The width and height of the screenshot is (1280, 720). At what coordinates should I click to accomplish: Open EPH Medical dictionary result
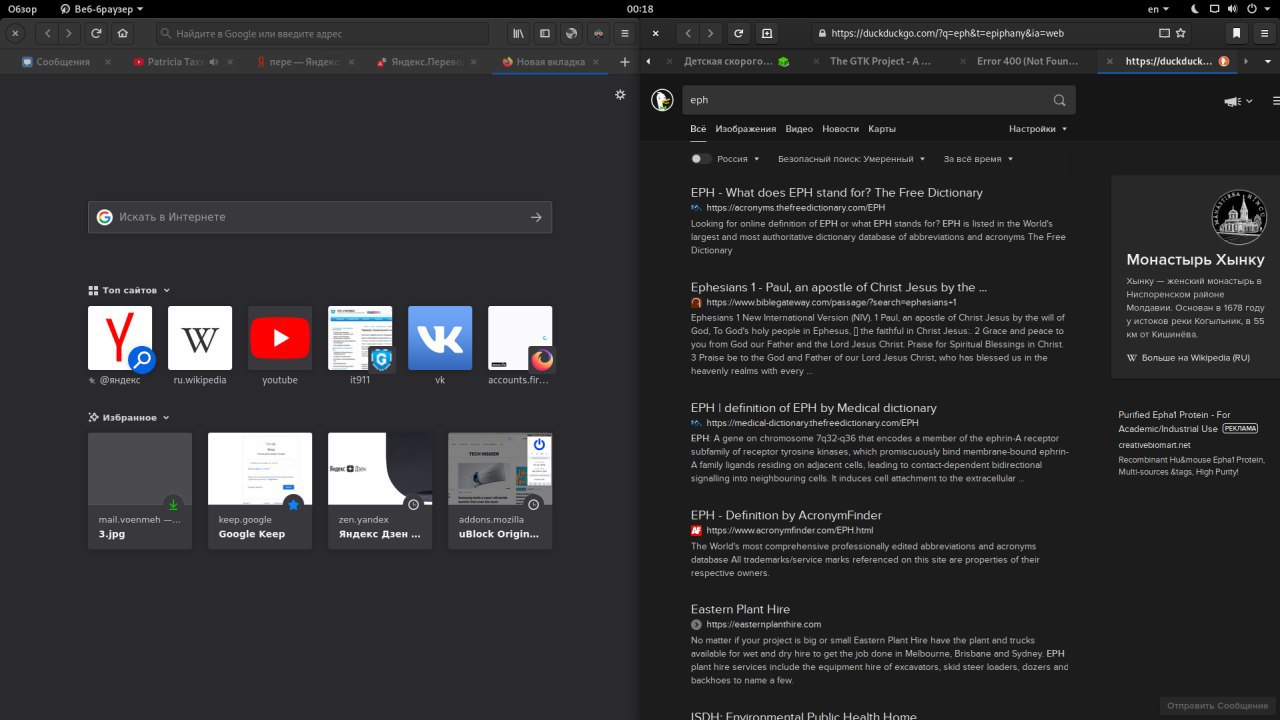813,408
